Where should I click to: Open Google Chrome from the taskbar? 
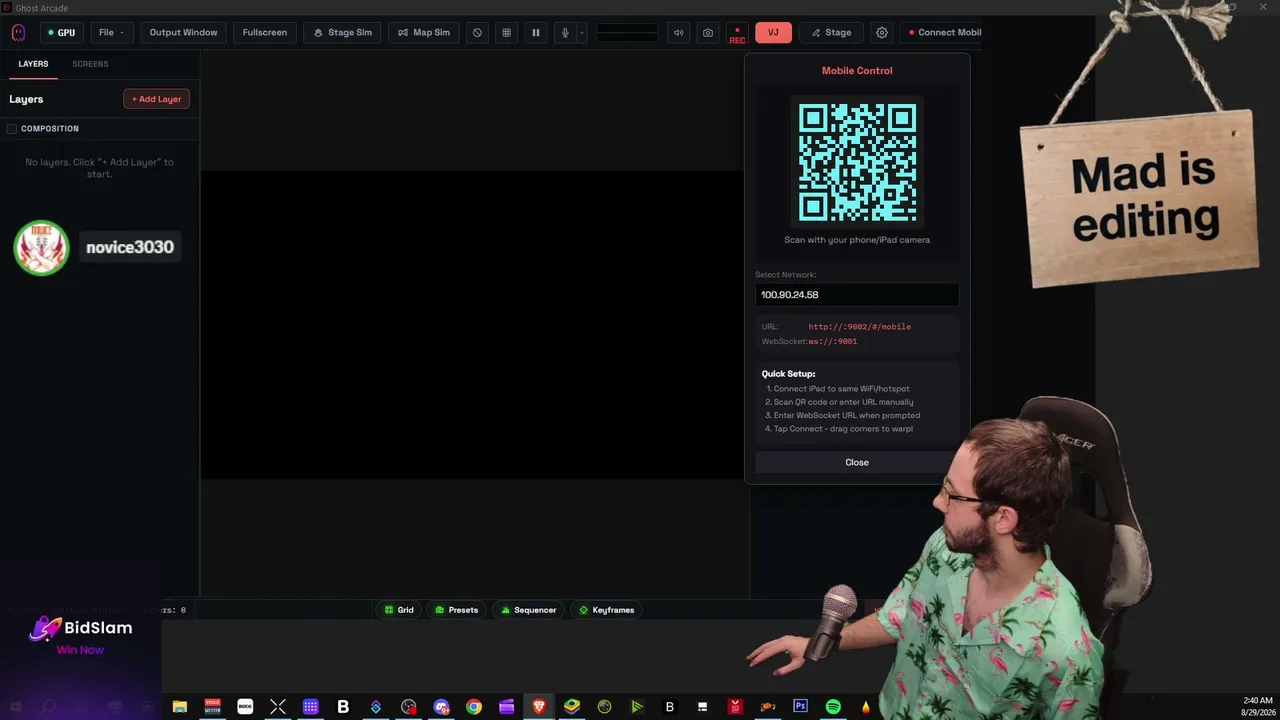474,707
